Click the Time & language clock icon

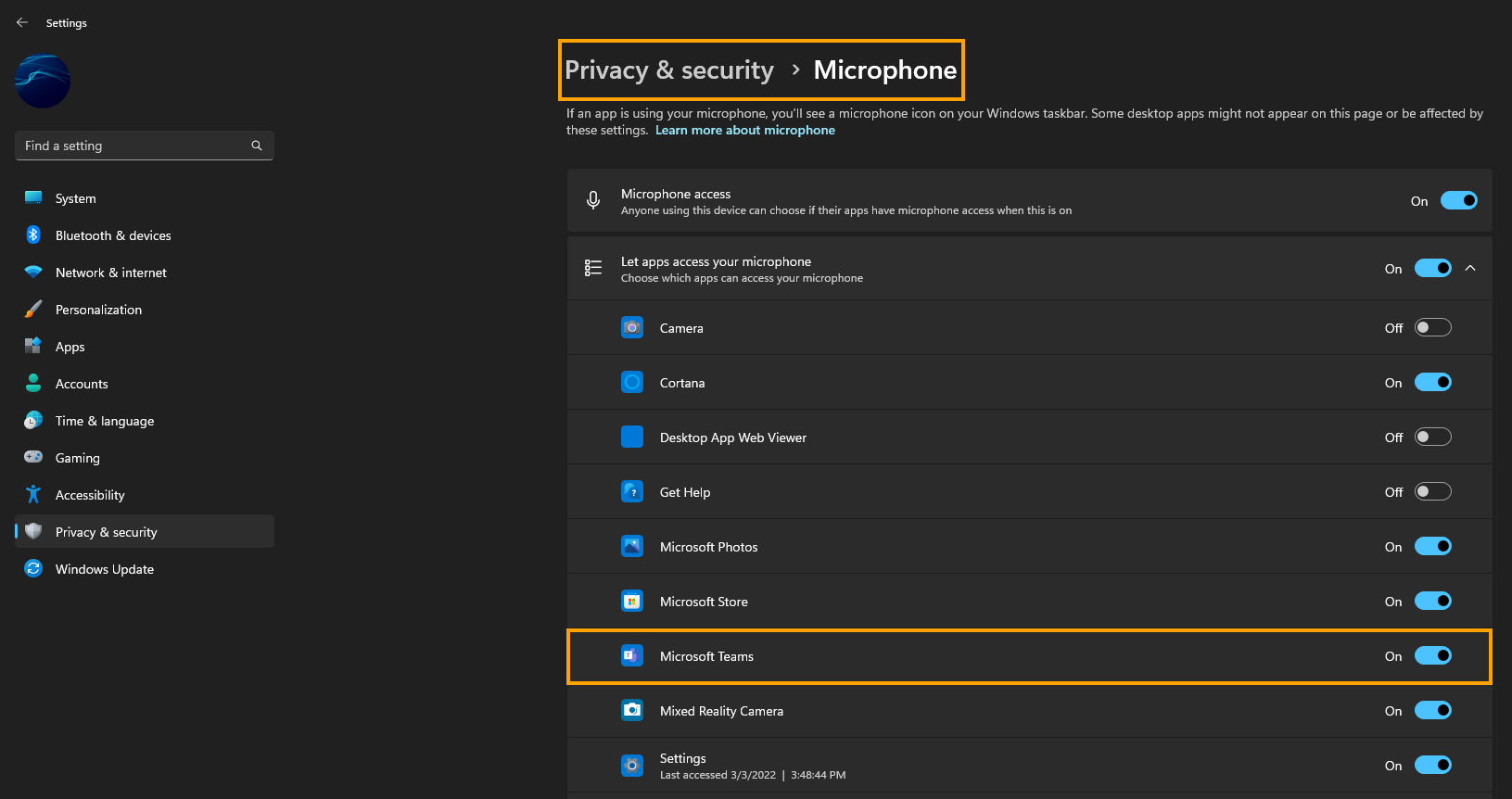coord(33,420)
